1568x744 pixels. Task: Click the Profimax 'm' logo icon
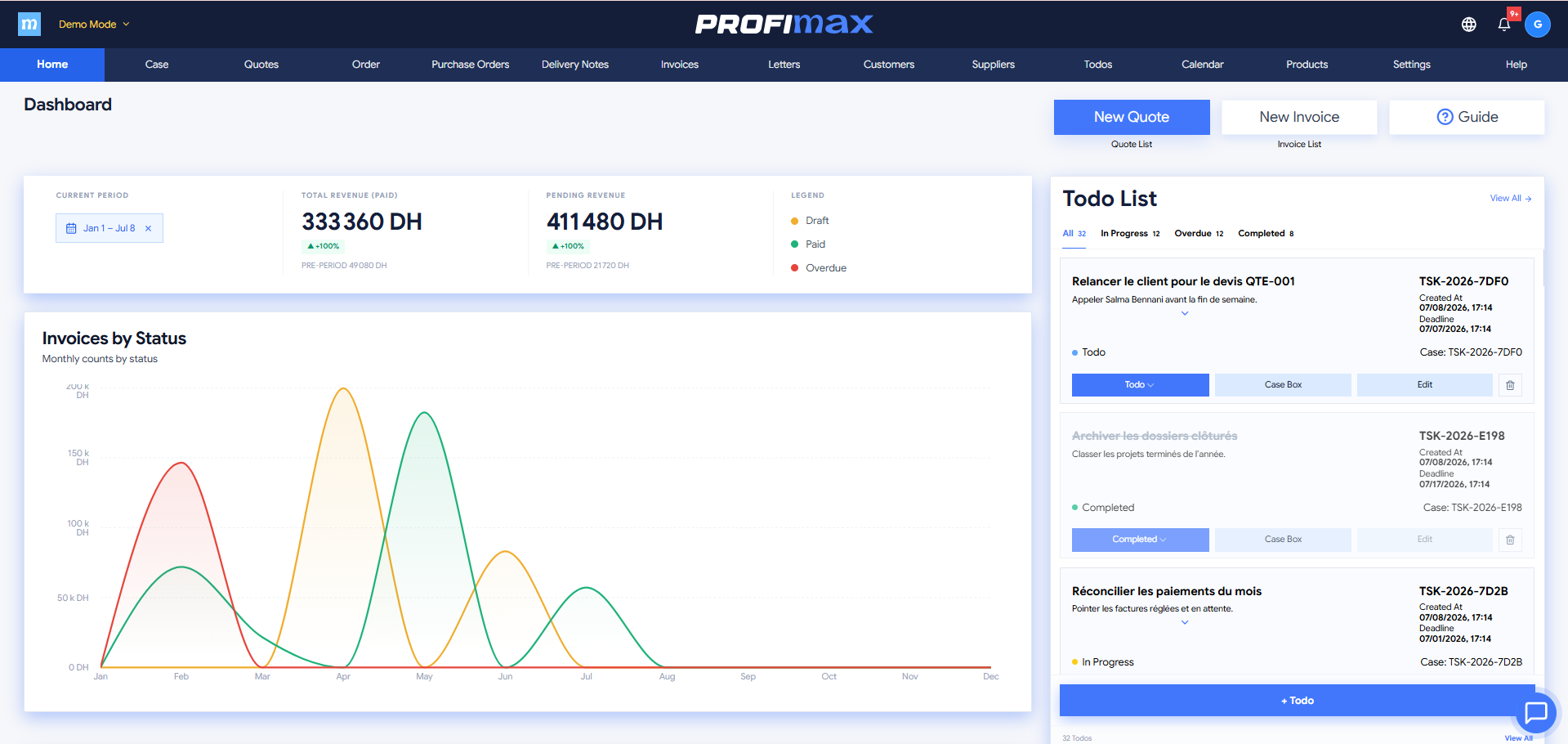pos(29,24)
